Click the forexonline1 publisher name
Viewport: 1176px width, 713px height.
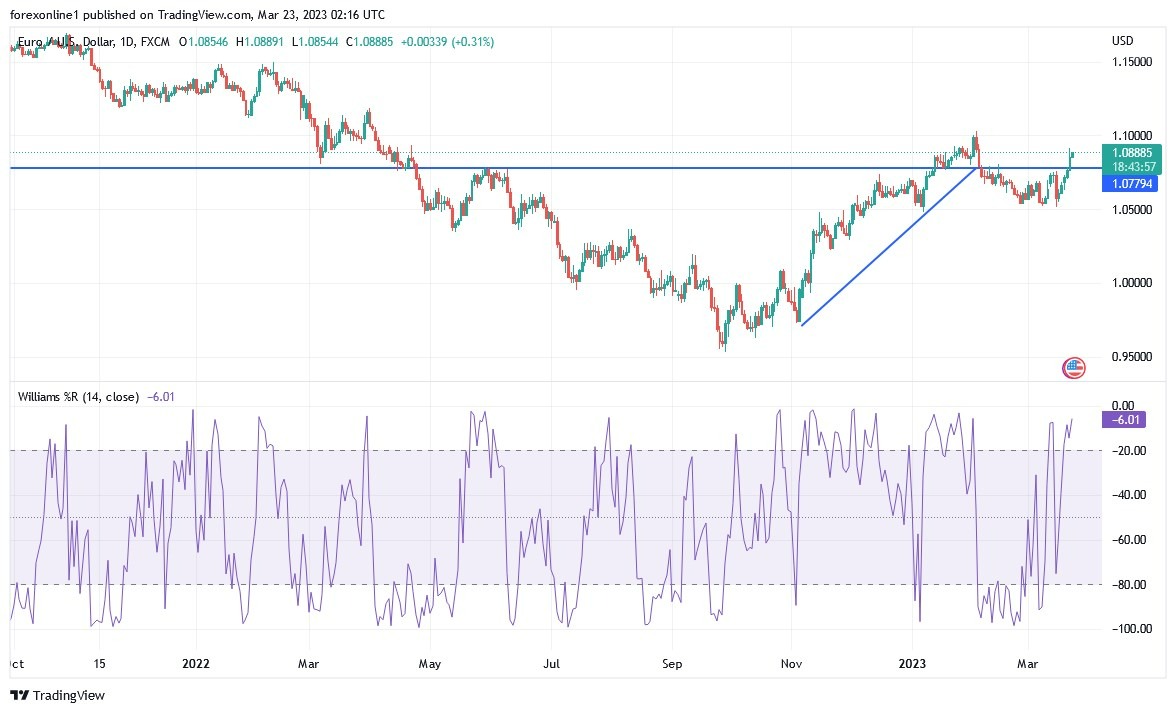click(x=40, y=15)
